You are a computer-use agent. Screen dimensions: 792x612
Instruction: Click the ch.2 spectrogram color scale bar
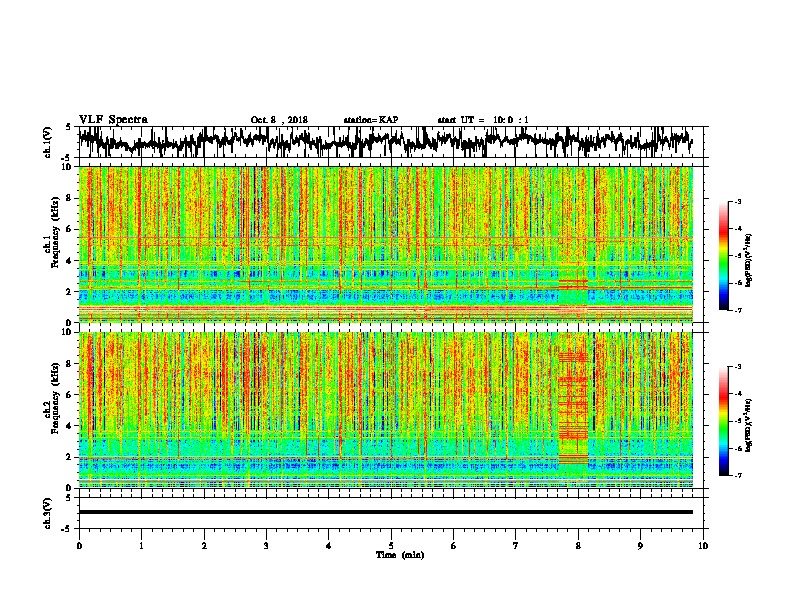[x=724, y=421]
